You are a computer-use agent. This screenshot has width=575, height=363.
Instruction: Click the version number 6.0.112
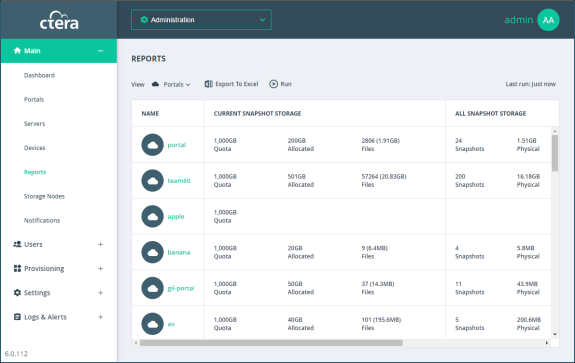(16, 354)
